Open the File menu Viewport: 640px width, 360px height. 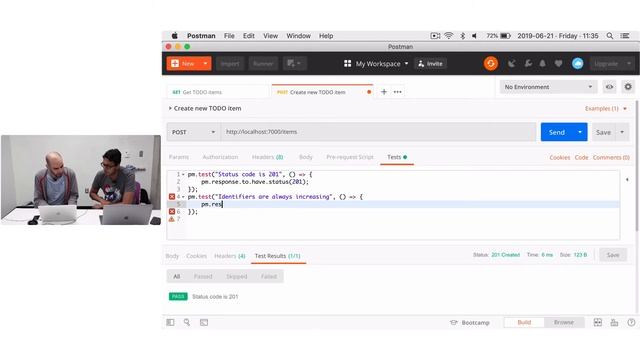click(229, 36)
